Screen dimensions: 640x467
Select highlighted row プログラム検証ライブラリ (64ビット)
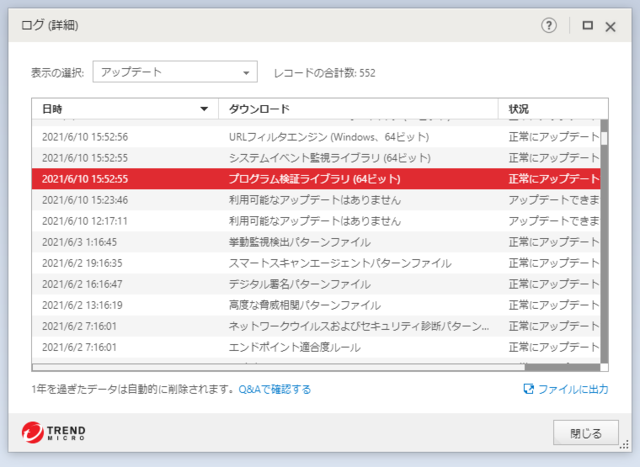pyautogui.click(x=316, y=179)
